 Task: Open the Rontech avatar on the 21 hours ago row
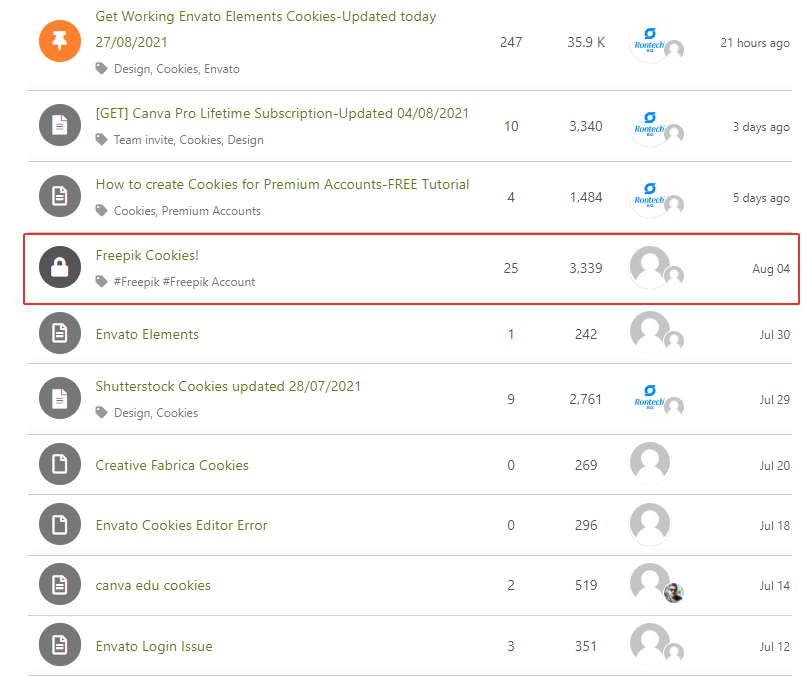tap(650, 41)
